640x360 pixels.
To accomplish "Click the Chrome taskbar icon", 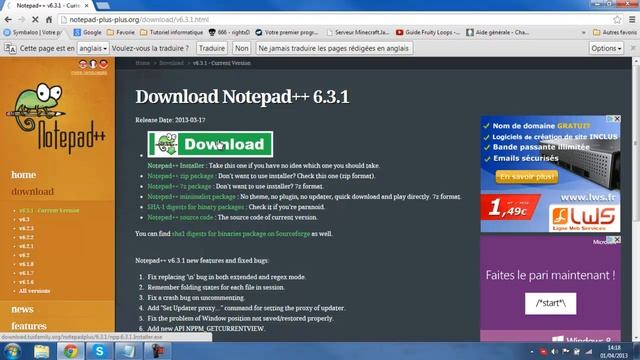I will [70, 351].
